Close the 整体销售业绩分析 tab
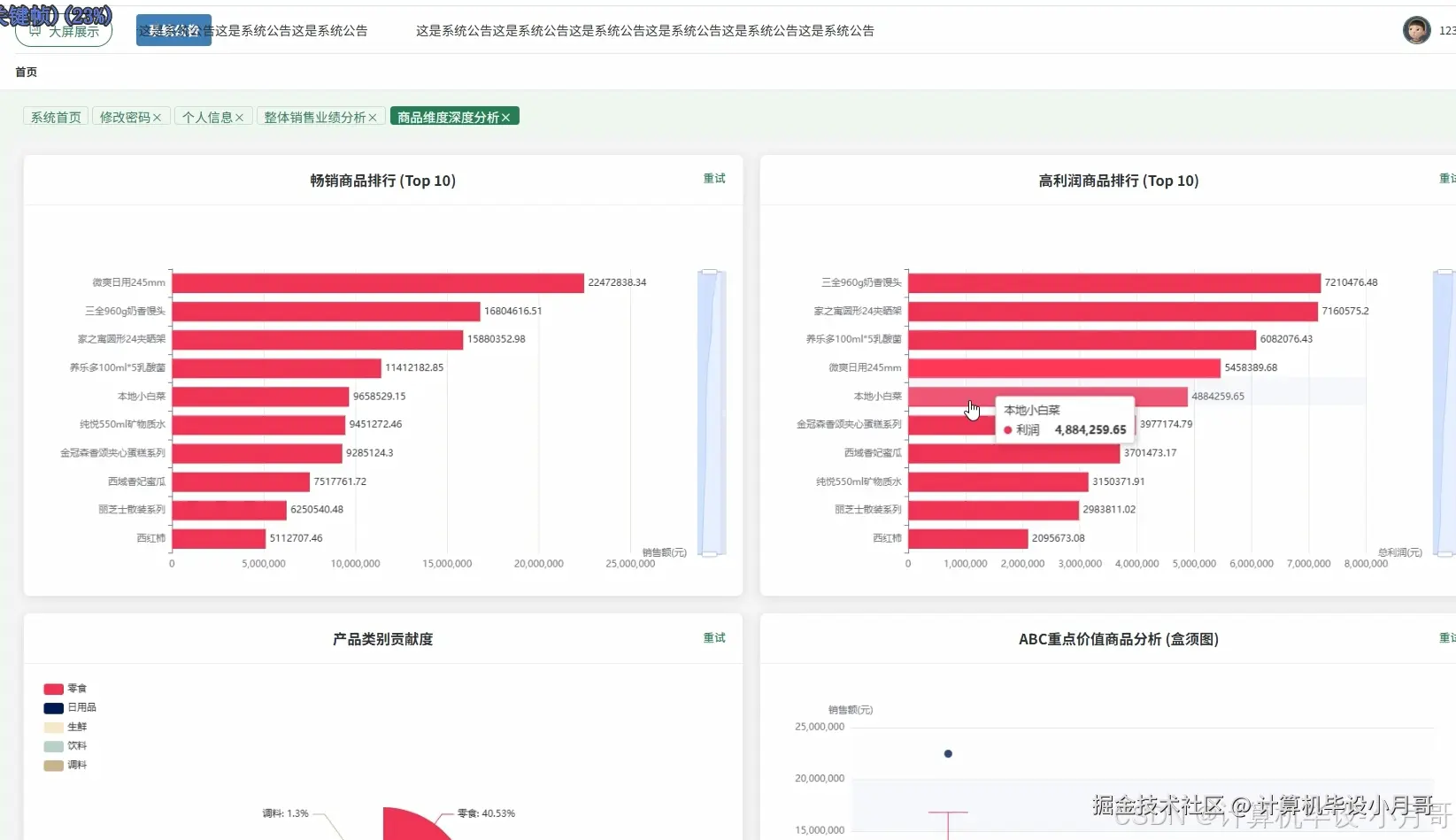The image size is (1456, 840). click(373, 118)
